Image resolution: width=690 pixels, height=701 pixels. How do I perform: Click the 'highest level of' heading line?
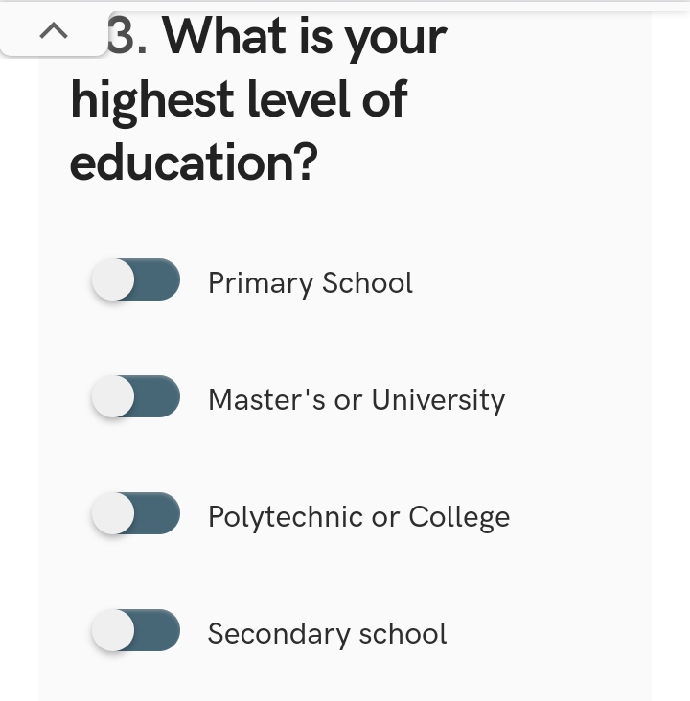(x=238, y=99)
